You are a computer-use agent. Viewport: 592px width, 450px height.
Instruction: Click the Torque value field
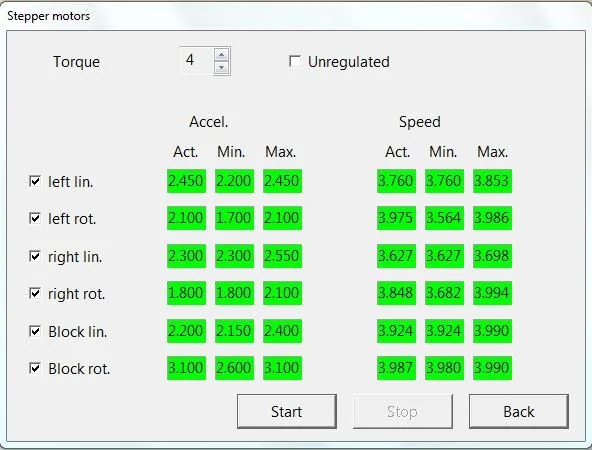tap(197, 60)
